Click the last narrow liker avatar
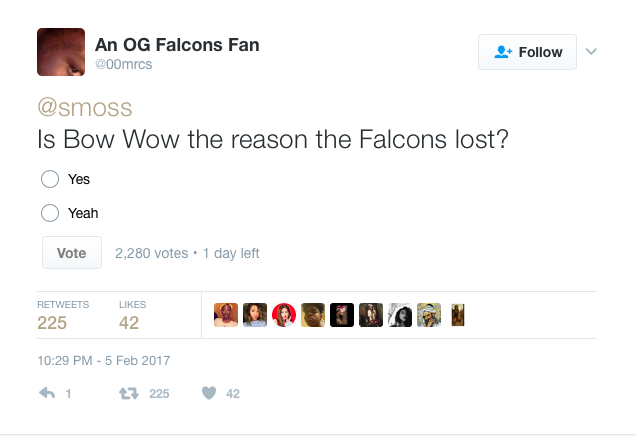The height and width of the screenshot is (436, 636). tap(458, 314)
